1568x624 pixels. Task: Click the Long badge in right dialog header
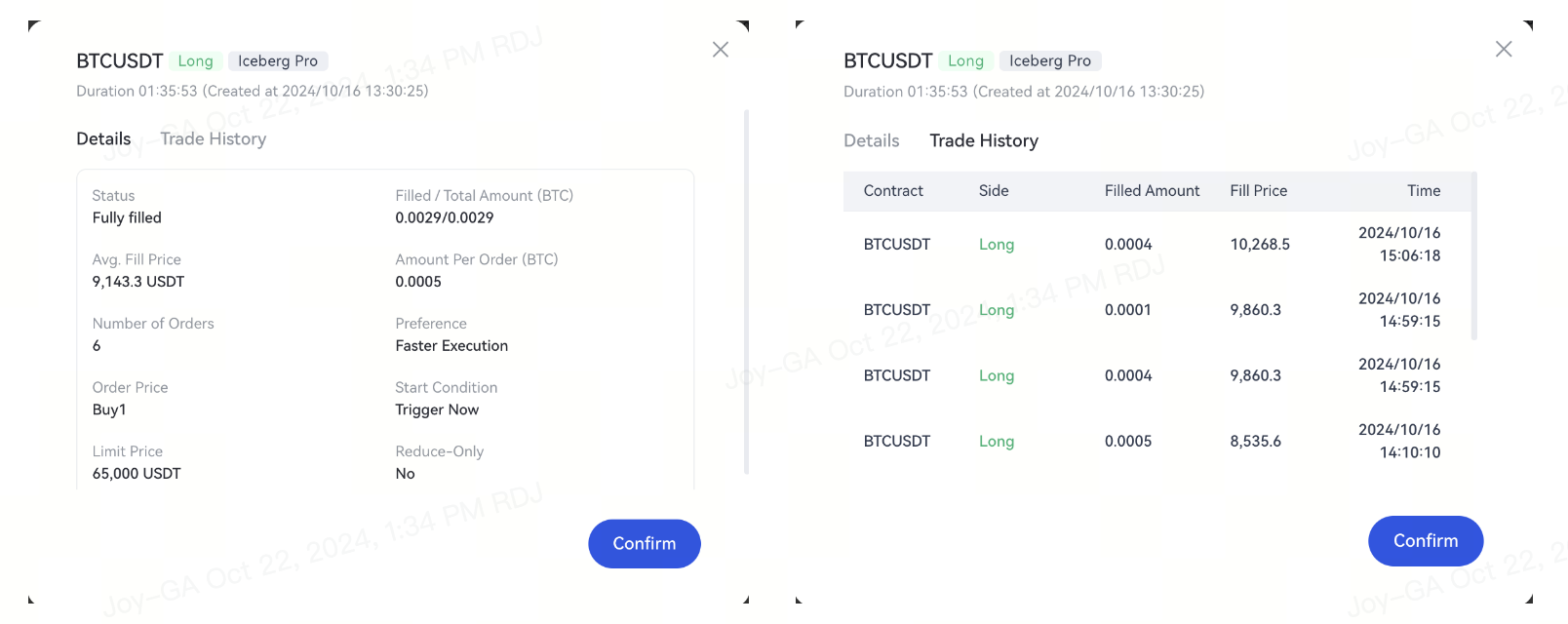coord(965,60)
